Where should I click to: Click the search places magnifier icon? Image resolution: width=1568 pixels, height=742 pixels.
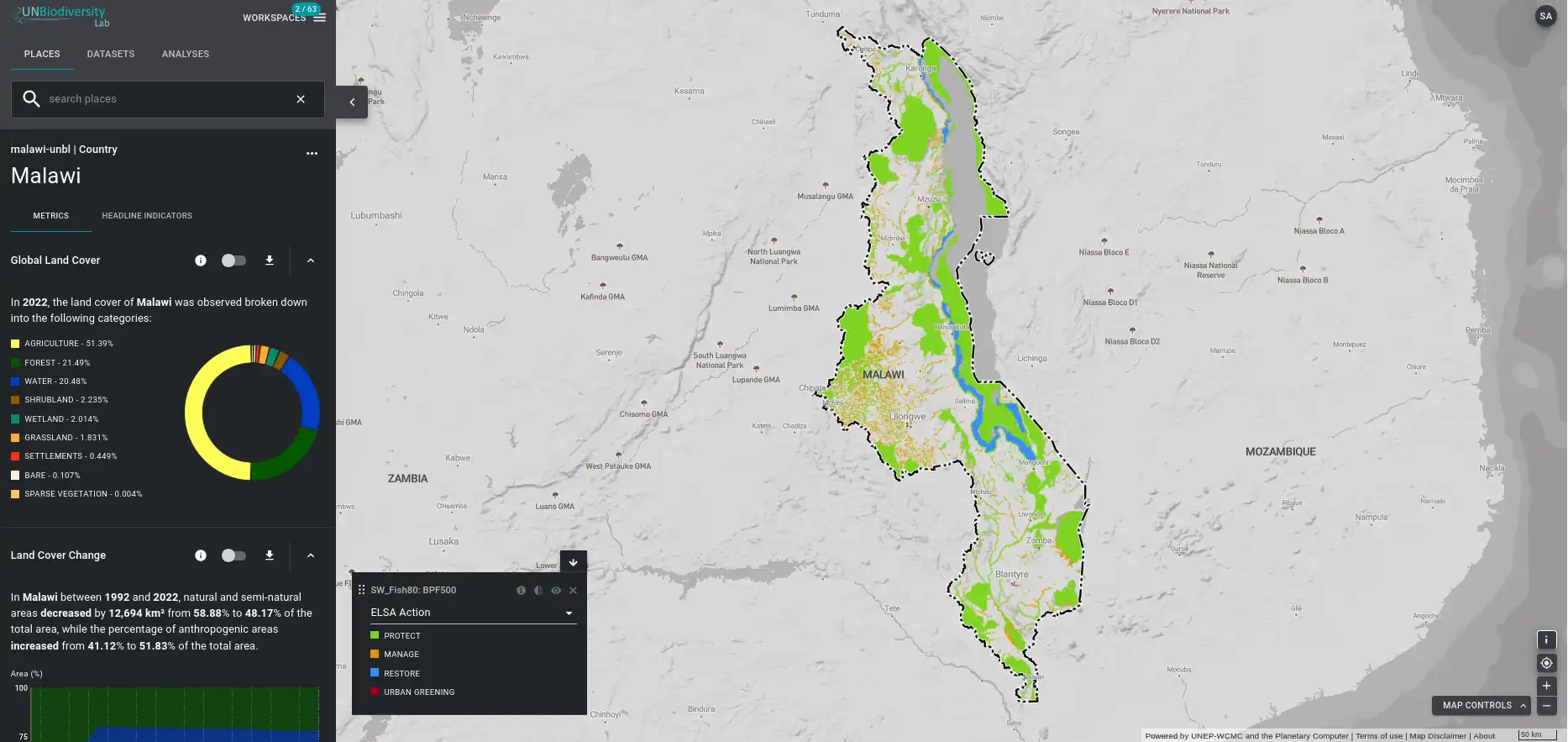click(31, 99)
